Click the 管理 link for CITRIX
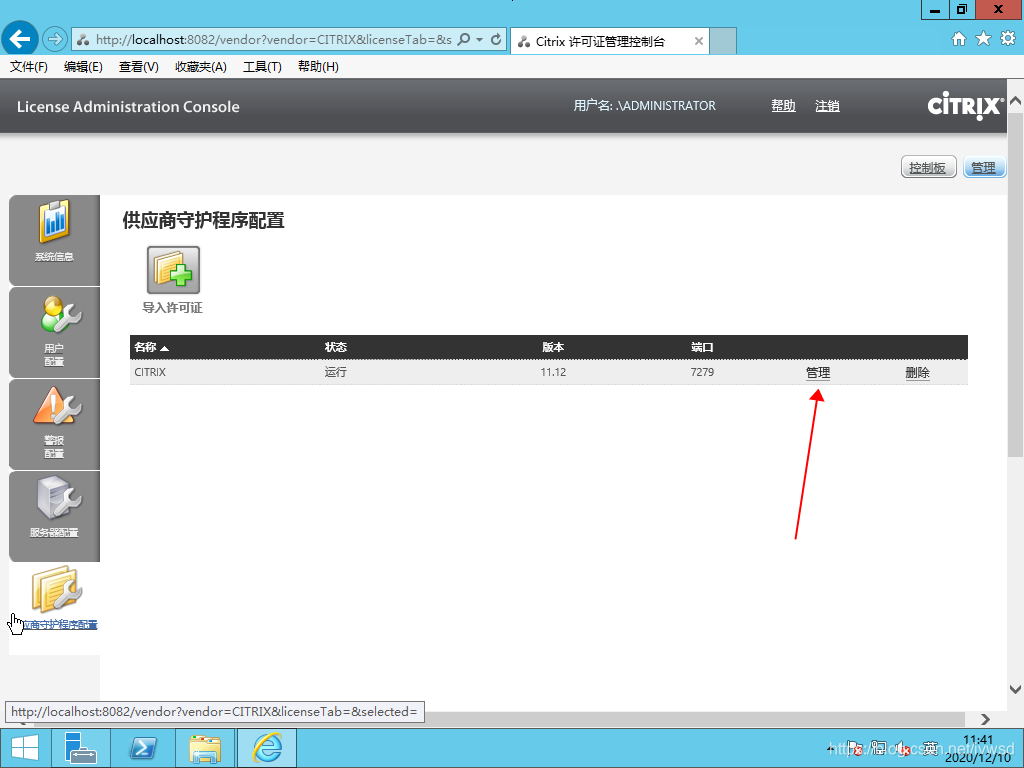Viewport: 1024px width, 768px height. pos(818,373)
